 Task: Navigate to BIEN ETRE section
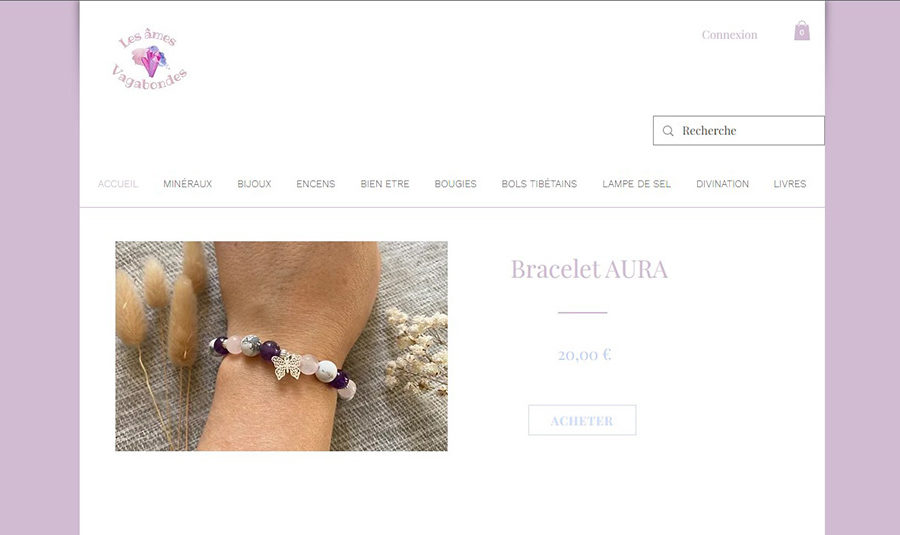pyautogui.click(x=385, y=184)
